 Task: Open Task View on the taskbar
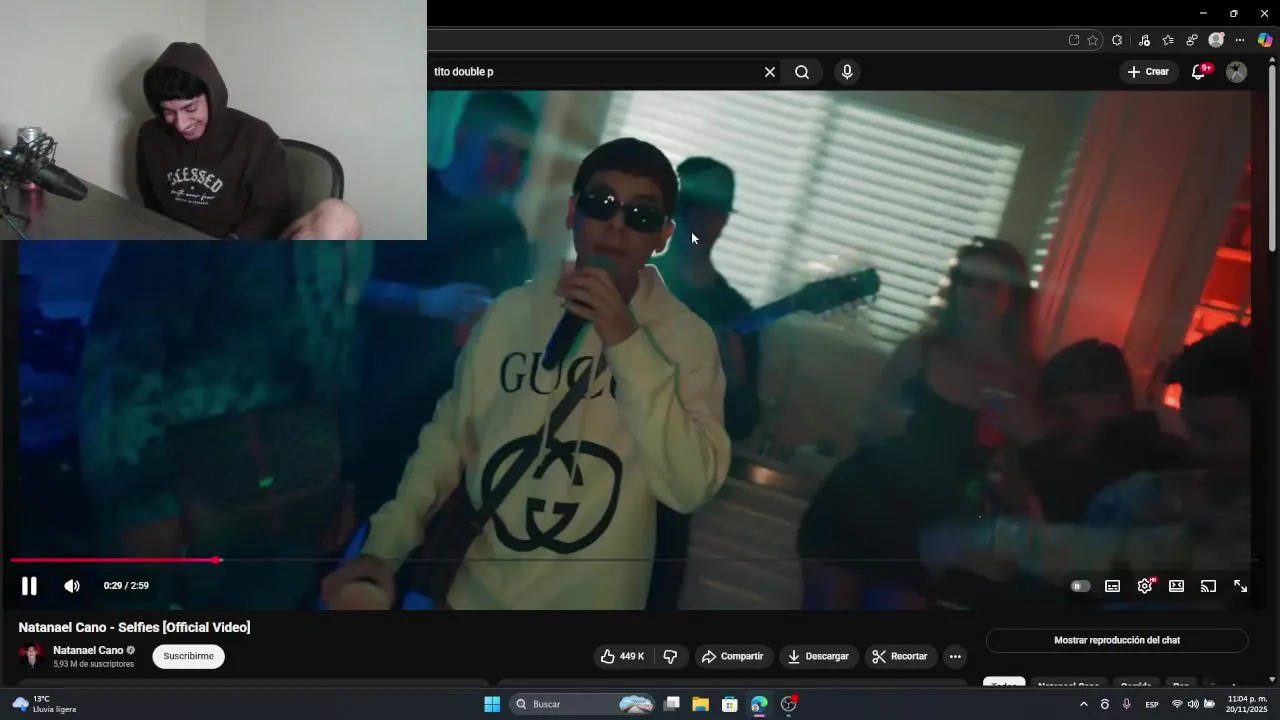point(672,704)
